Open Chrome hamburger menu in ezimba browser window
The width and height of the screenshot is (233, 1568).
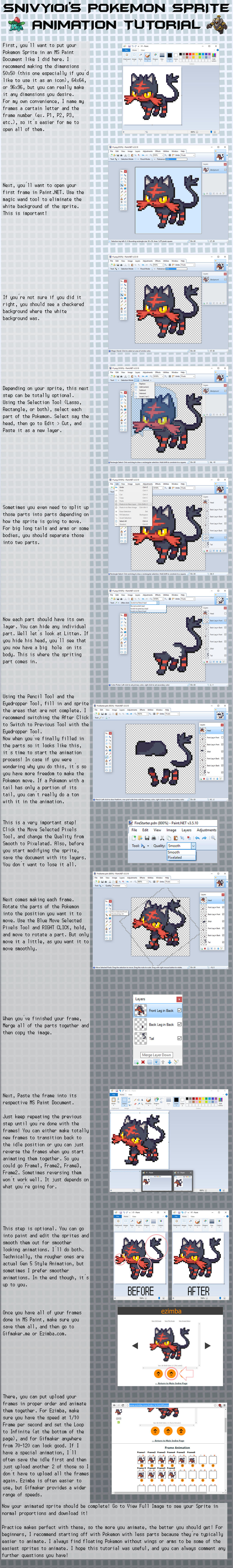pyautogui.click(x=225, y=1406)
